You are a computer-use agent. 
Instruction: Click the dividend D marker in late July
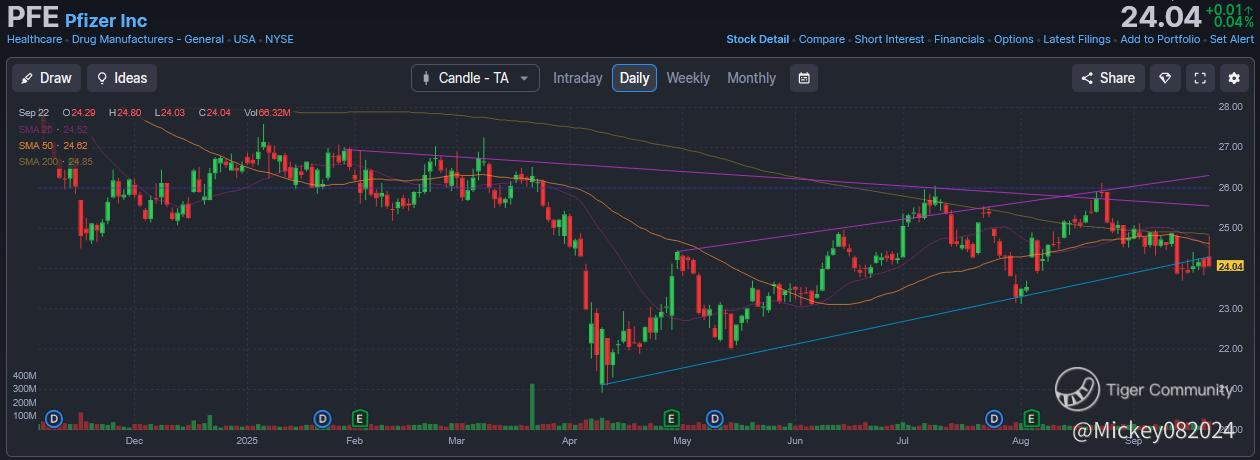pos(994,417)
